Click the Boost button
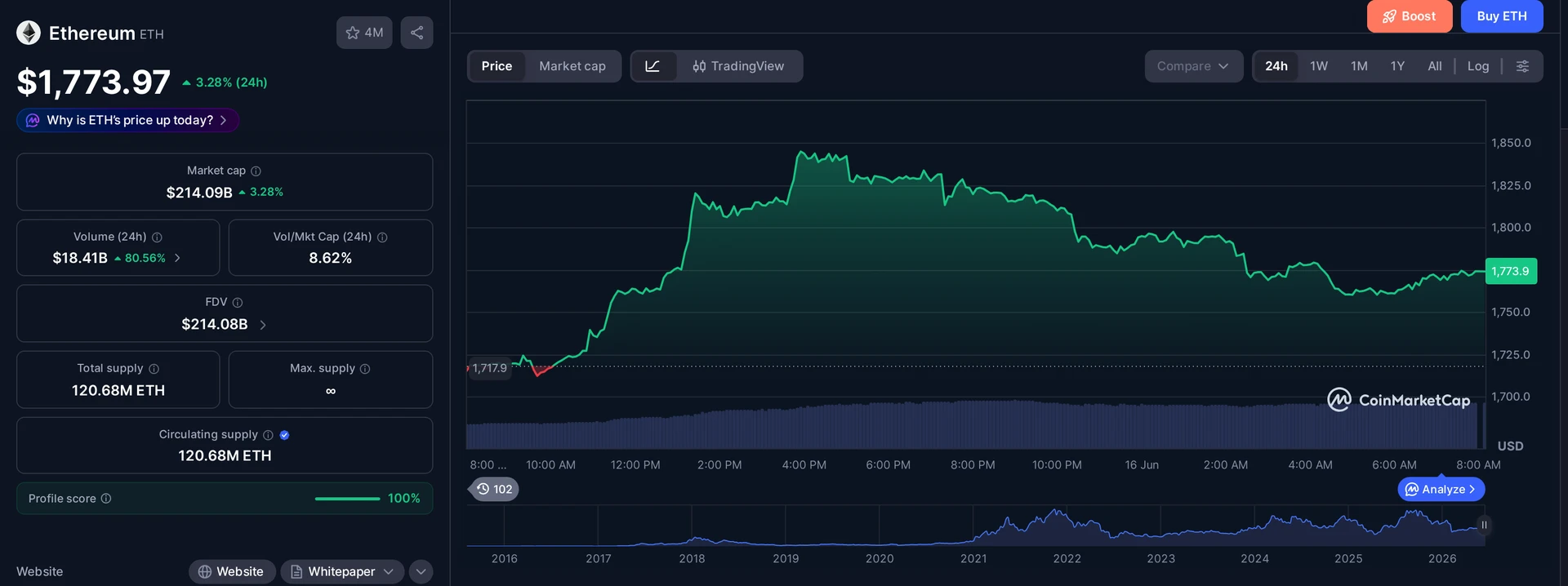This screenshot has height=586, width=1568. tap(1410, 16)
